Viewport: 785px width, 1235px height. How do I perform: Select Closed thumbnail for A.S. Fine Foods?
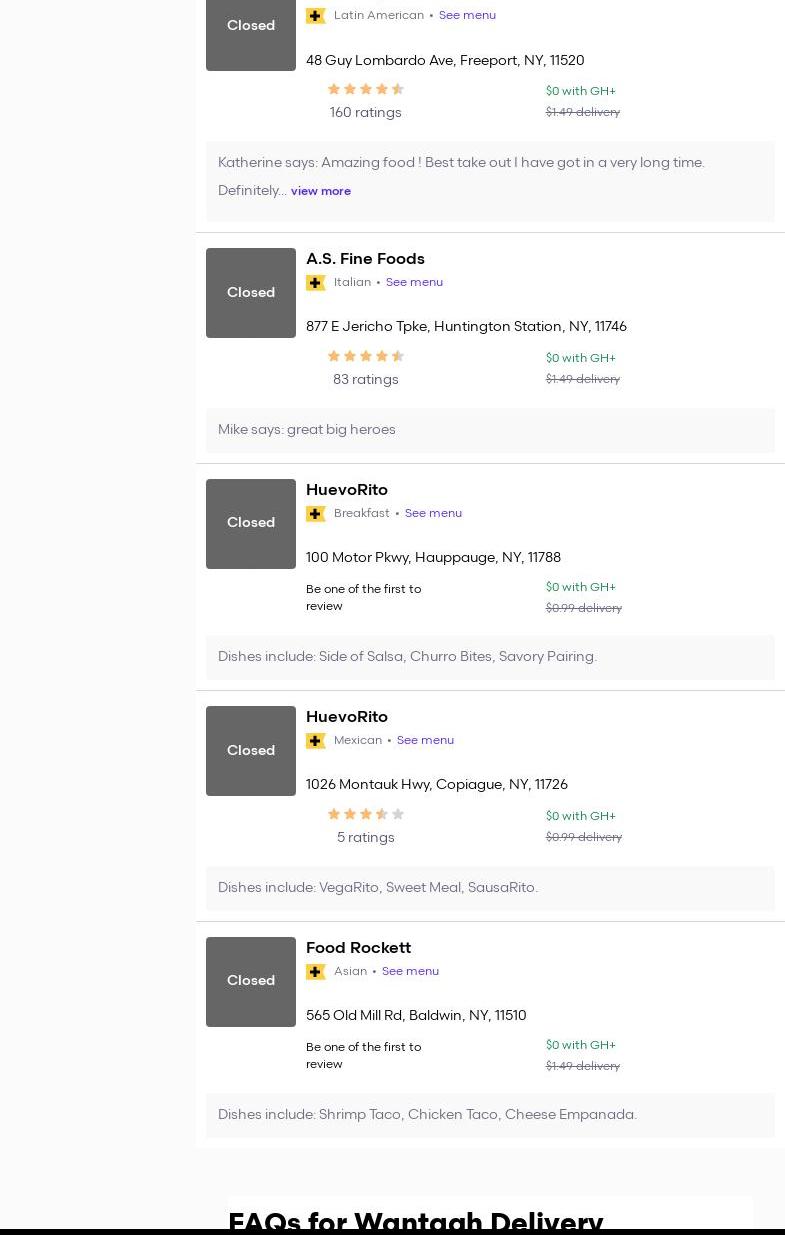pyautogui.click(x=251, y=293)
